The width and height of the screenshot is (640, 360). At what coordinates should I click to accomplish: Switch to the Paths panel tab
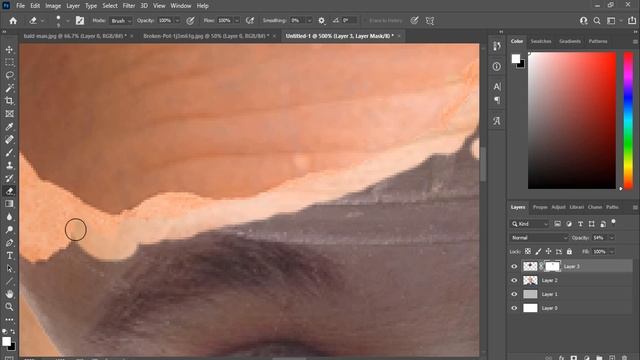coord(612,207)
